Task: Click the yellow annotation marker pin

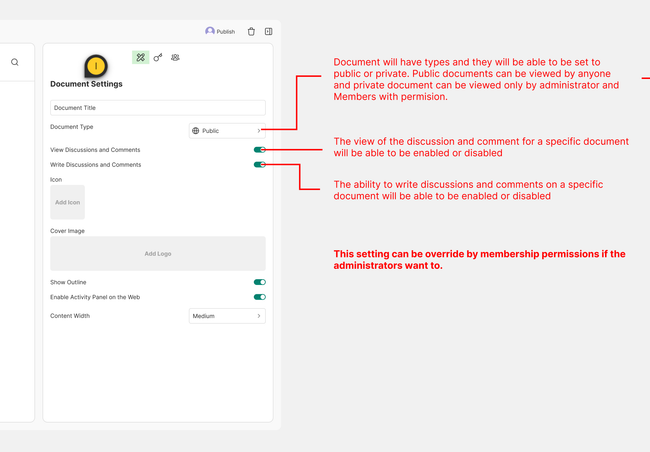Action: 94,66
